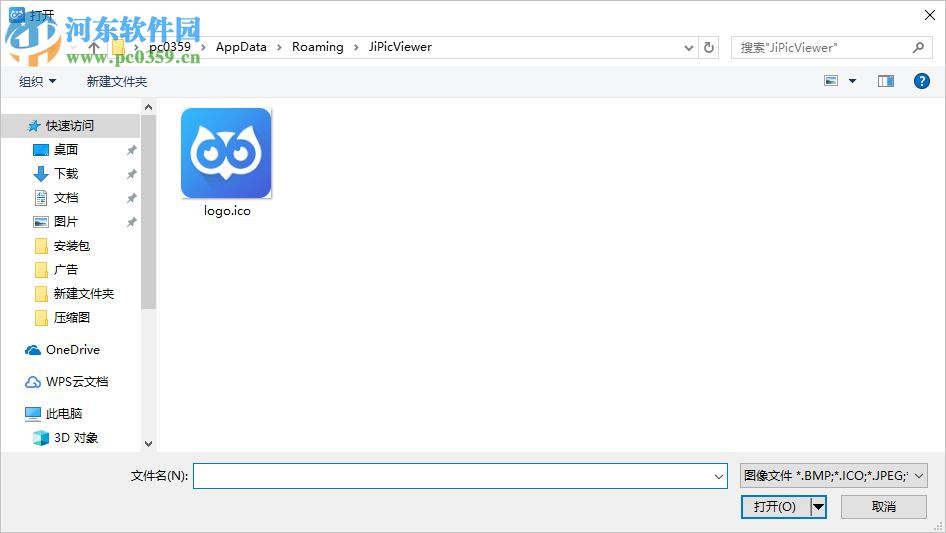The height and width of the screenshot is (533, 946).
Task: Click the 压缩图 folder icon
Action: pos(41,318)
